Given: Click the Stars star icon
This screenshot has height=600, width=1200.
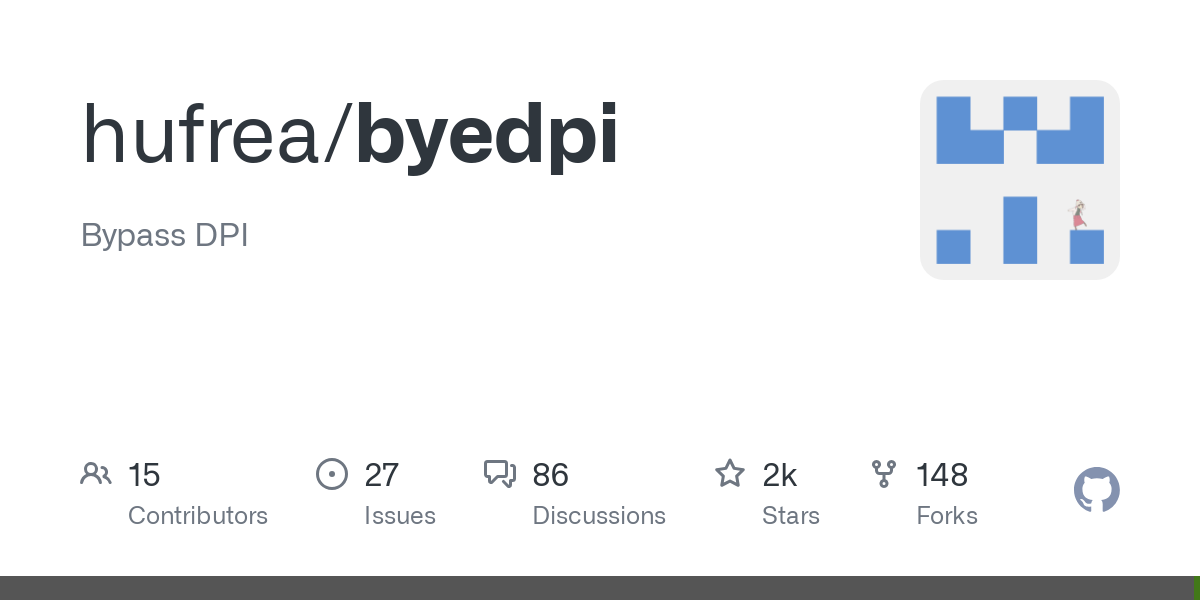Looking at the screenshot, I should click(730, 474).
